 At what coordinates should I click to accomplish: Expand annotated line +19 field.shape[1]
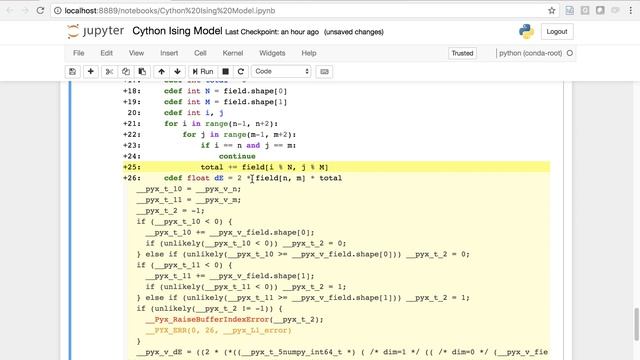point(336,102)
